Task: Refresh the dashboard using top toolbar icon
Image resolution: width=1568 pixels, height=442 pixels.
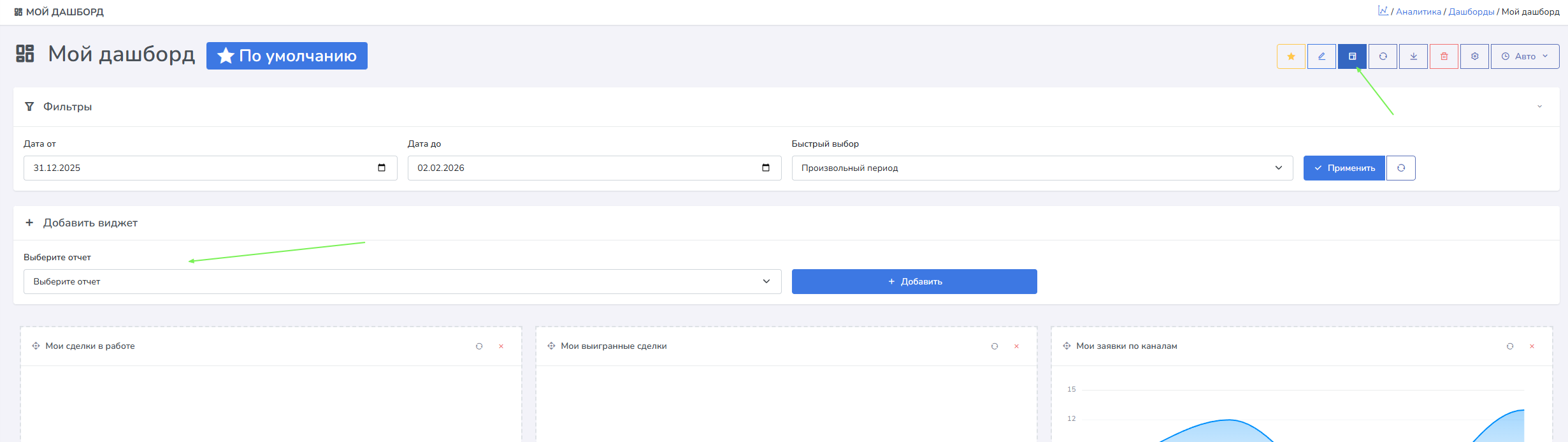Action: pyautogui.click(x=1383, y=57)
